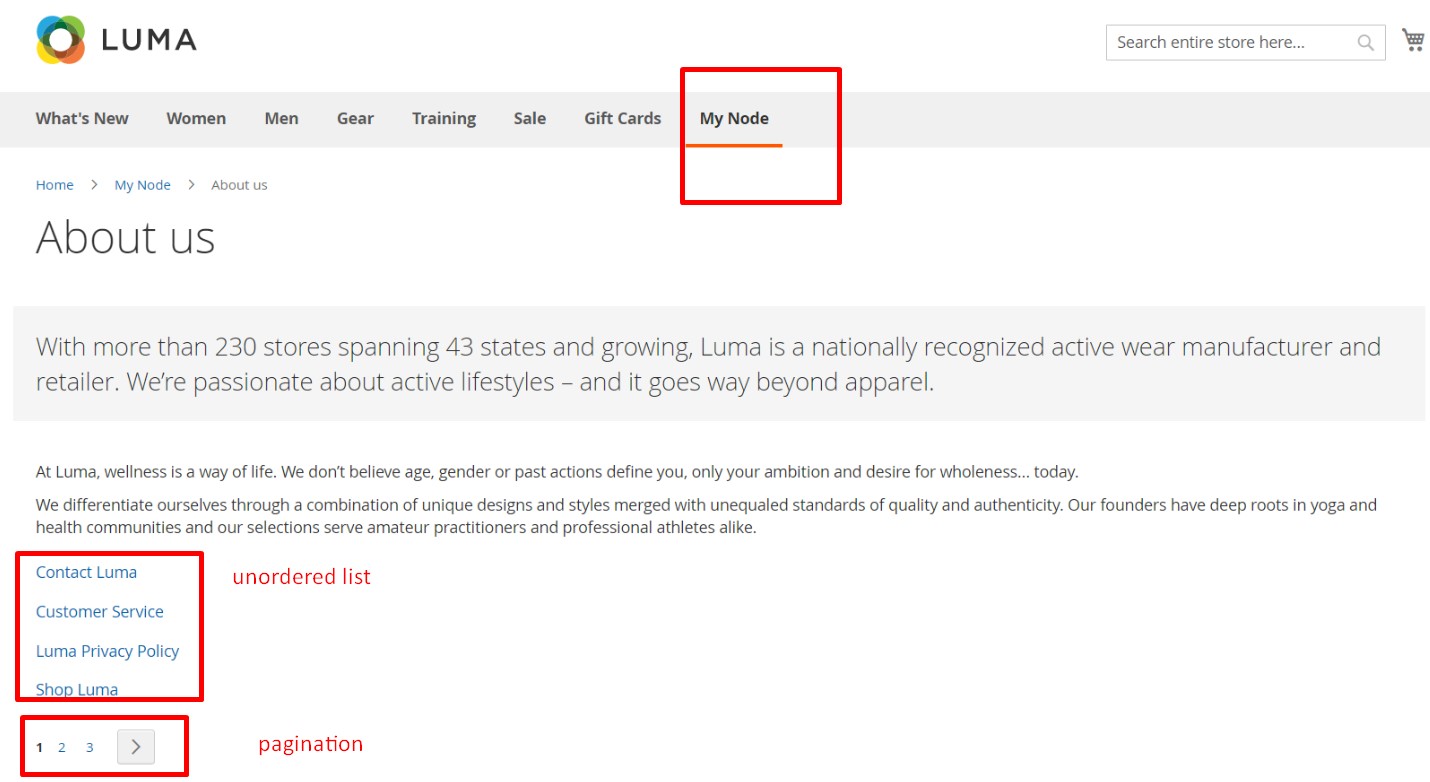Open the Sale menu
This screenshot has height=782, width=1430.
click(530, 118)
